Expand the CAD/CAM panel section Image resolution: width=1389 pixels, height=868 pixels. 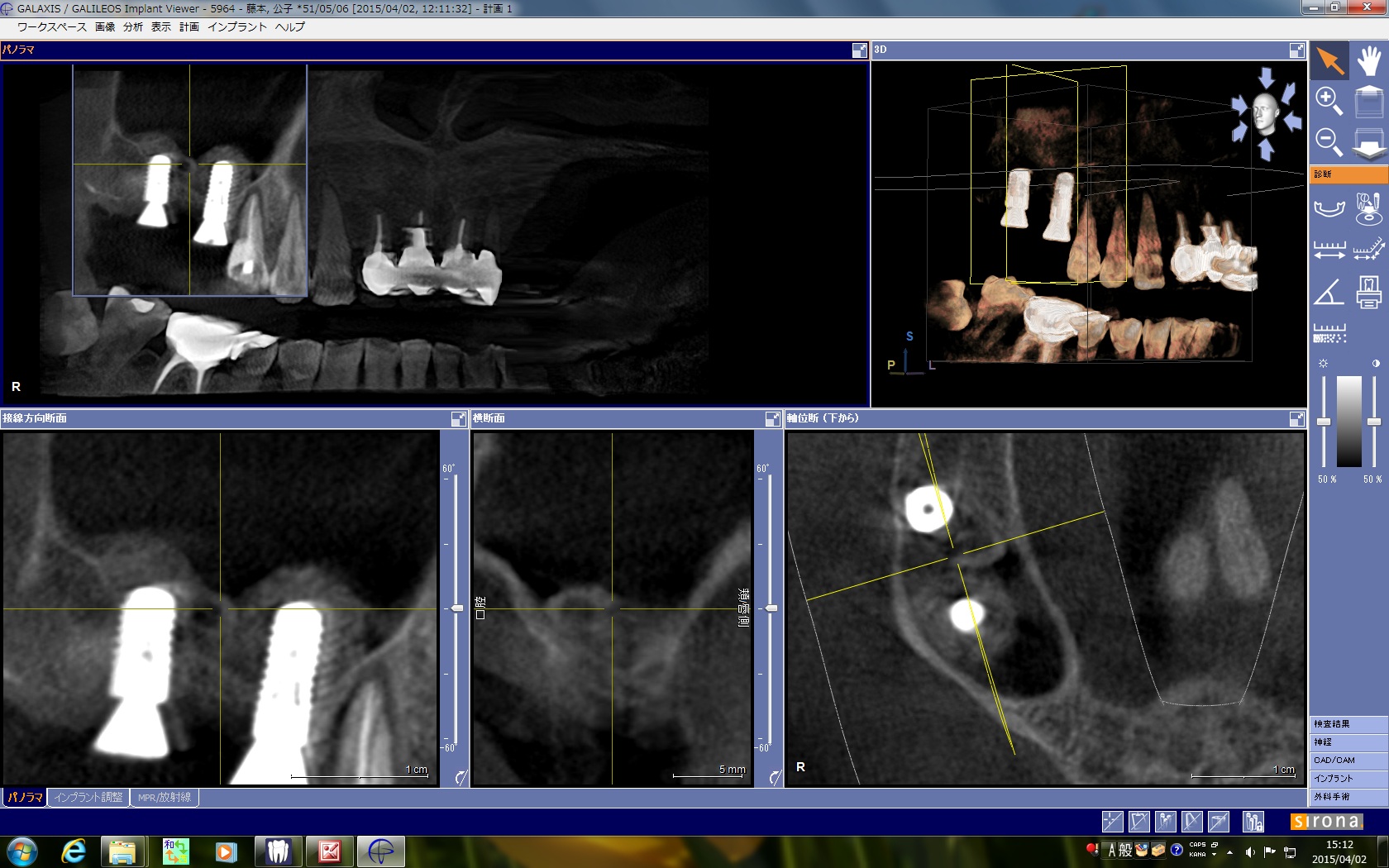tap(1348, 761)
